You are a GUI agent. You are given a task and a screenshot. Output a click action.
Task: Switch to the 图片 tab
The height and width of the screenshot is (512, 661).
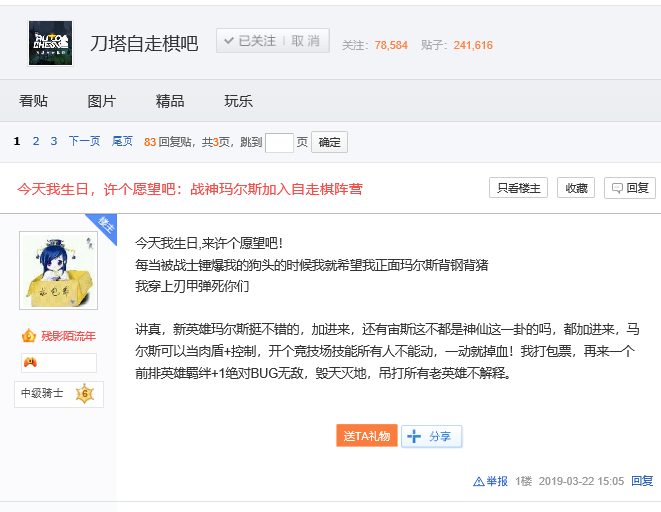[102, 101]
